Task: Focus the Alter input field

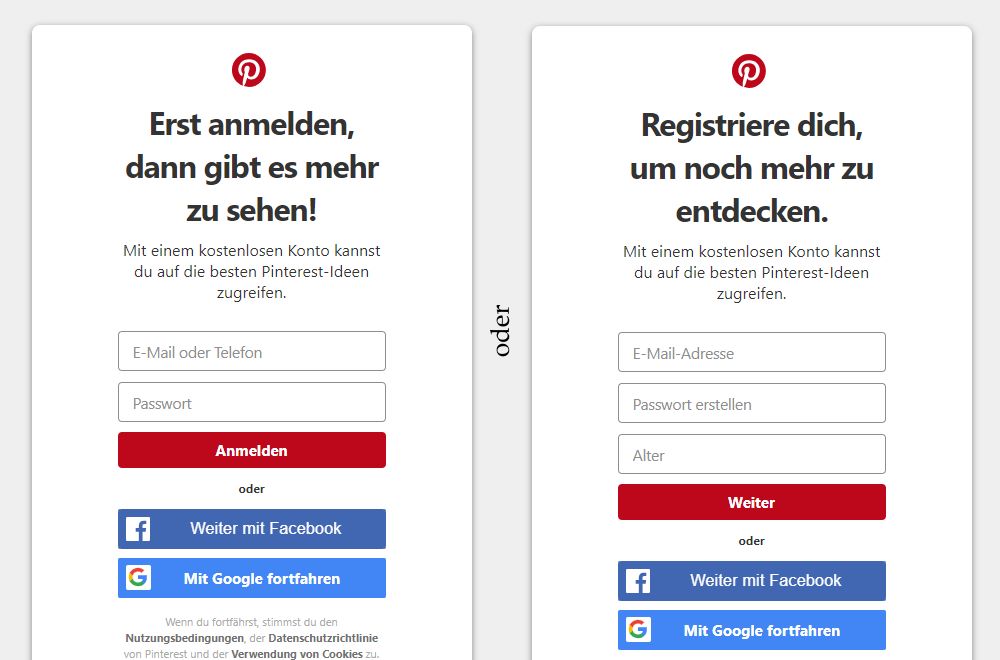Action: click(x=752, y=454)
